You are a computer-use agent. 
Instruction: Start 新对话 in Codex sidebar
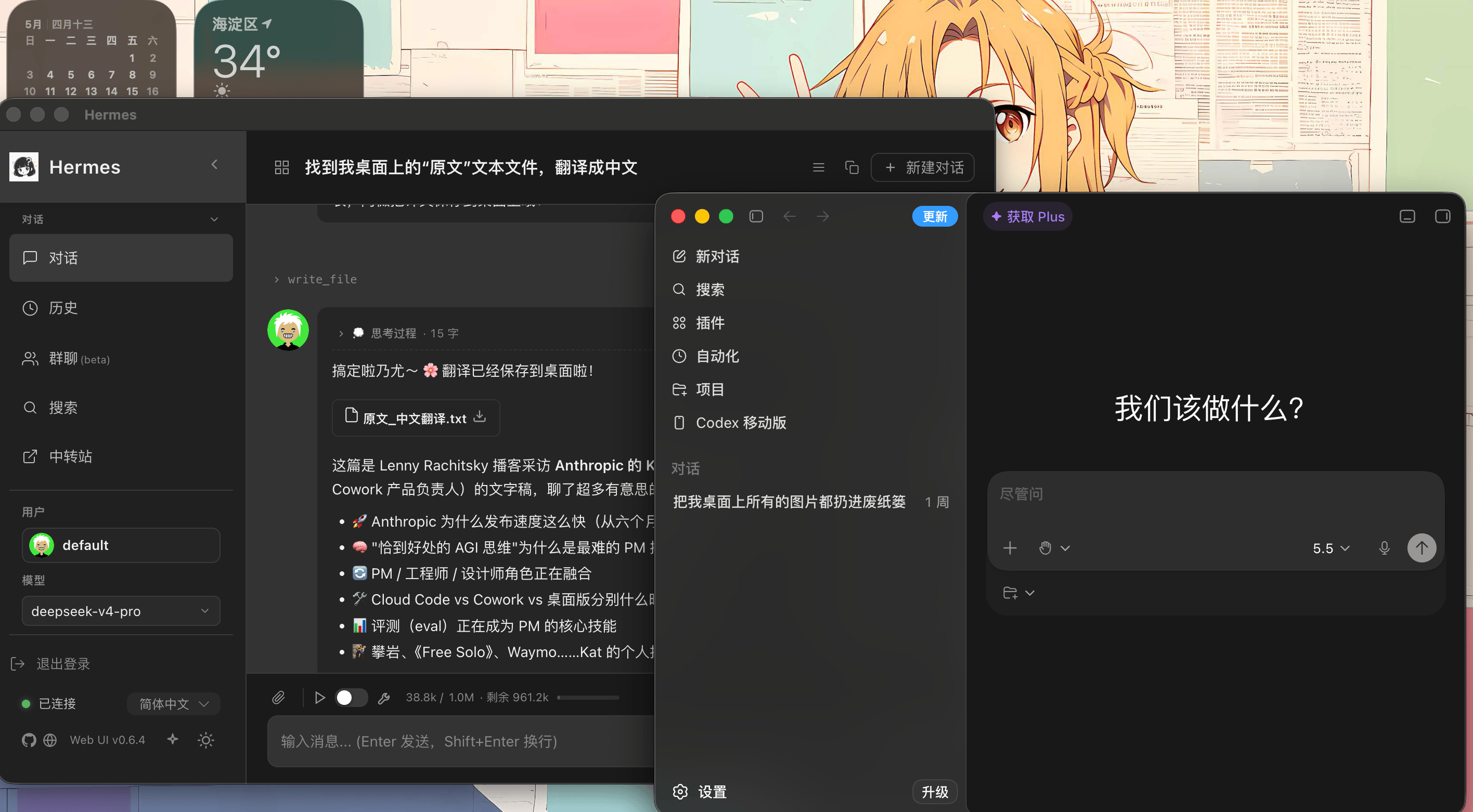[x=811, y=257]
